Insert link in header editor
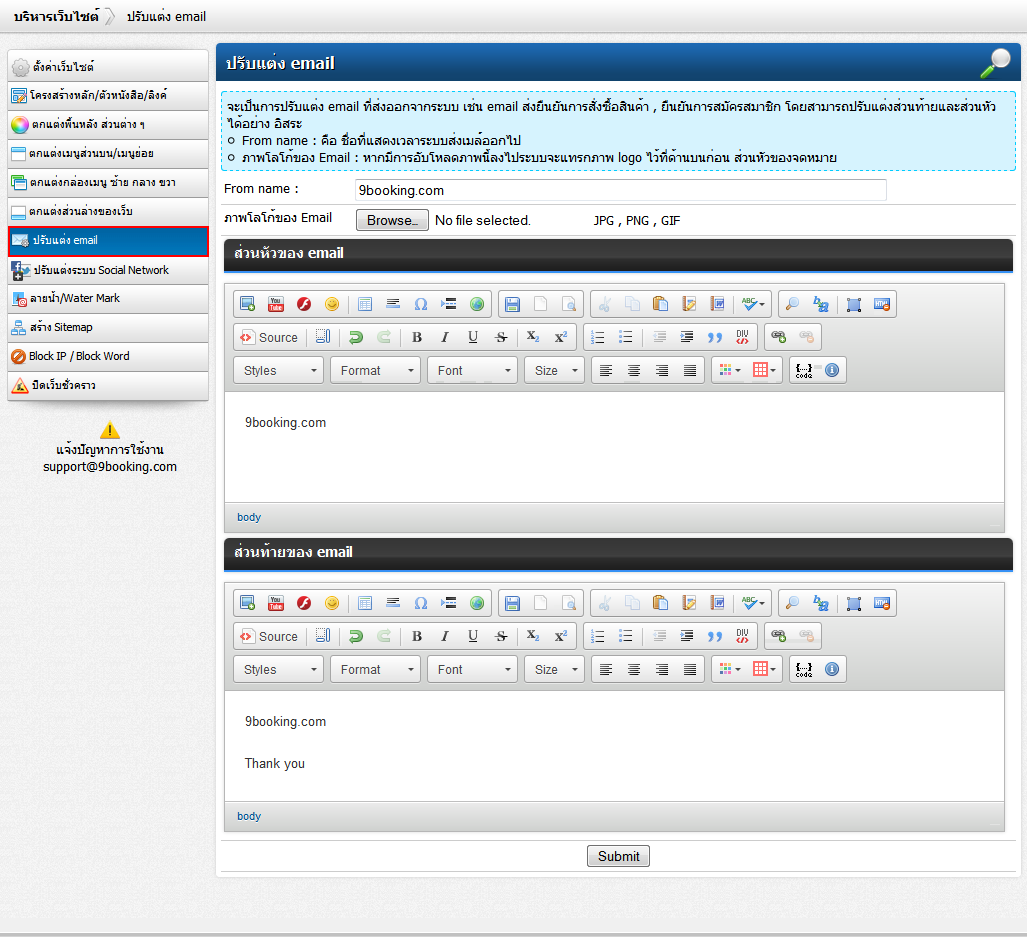This screenshot has width=1027, height=937. click(778, 337)
